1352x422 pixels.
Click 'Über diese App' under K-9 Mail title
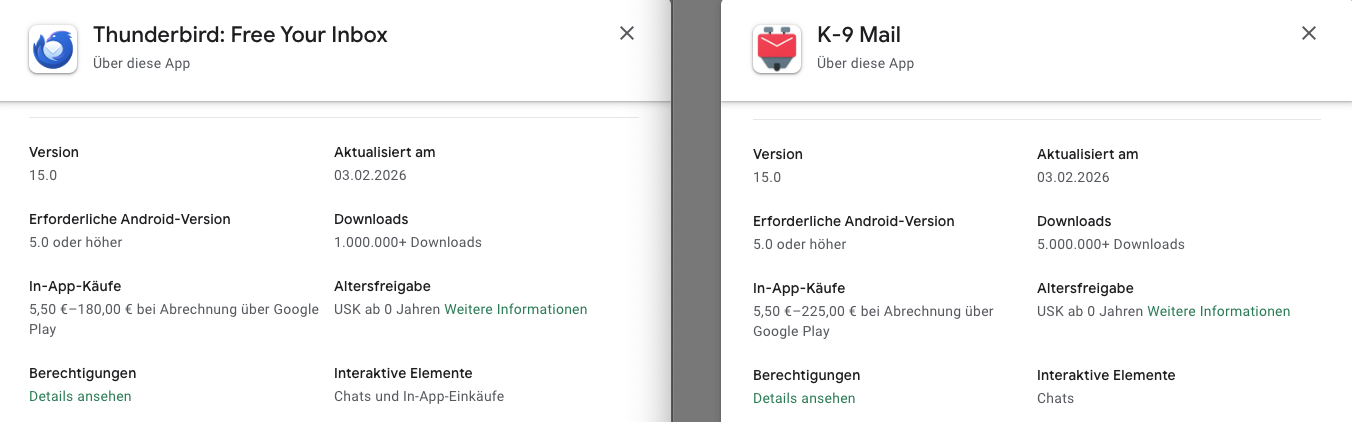point(865,63)
